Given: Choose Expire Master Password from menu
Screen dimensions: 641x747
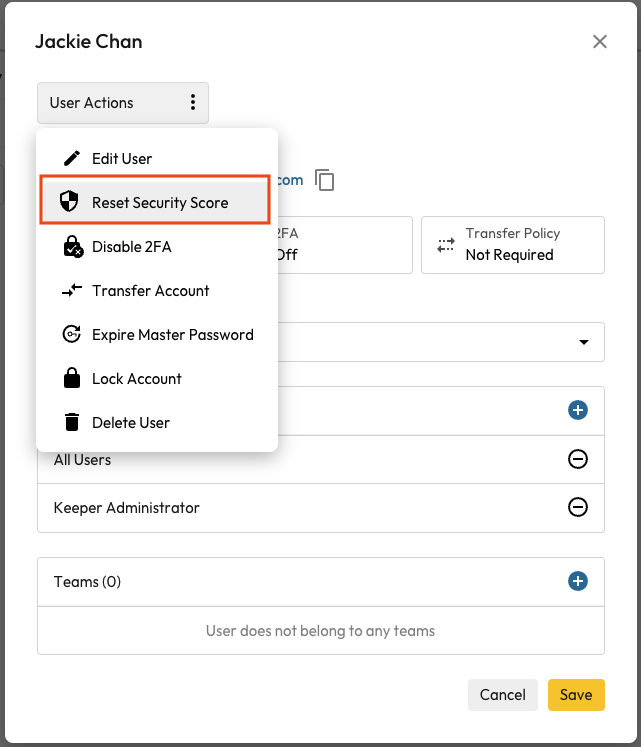Looking at the screenshot, I should [172, 335].
